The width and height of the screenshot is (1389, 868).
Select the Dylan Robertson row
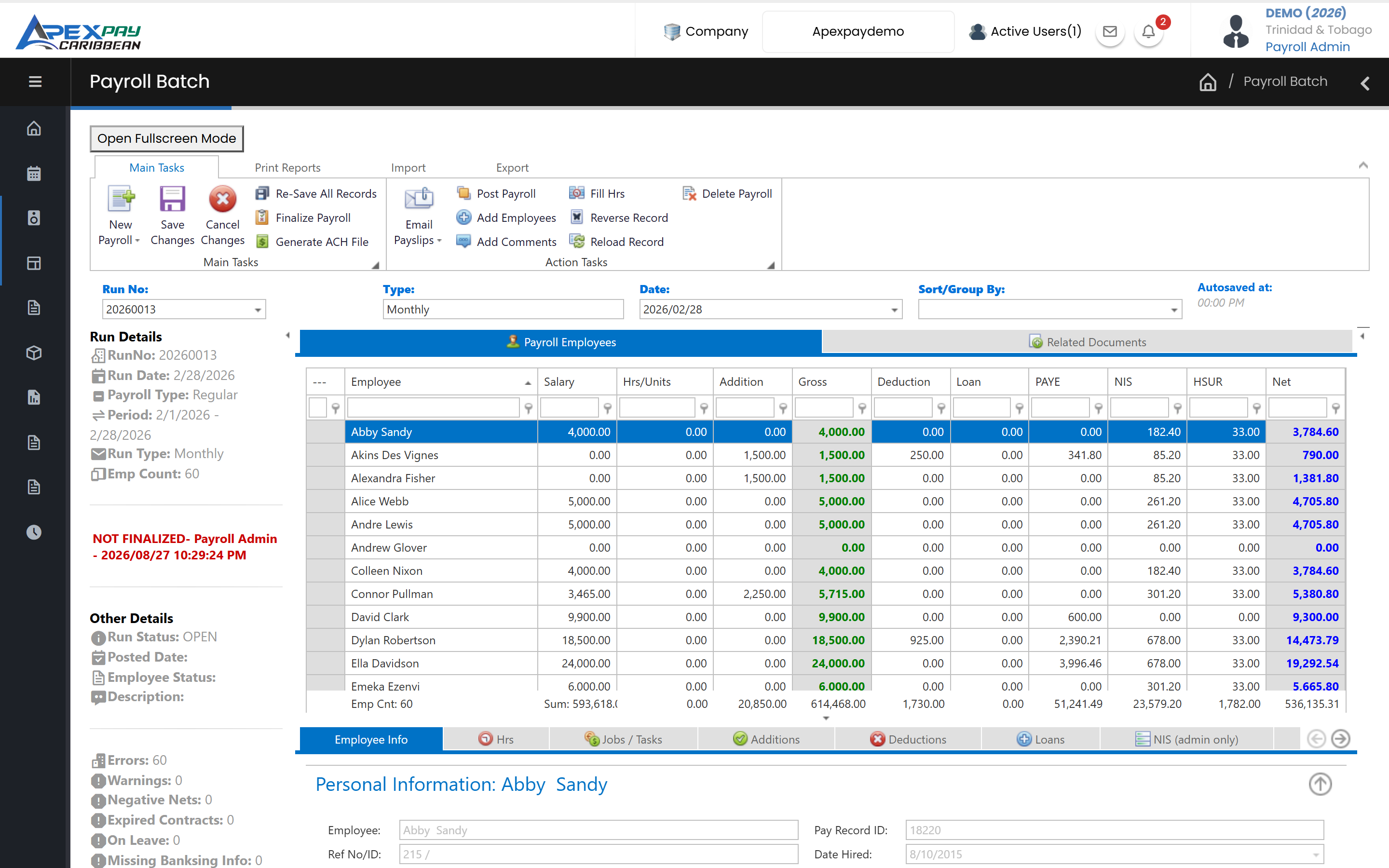point(825,640)
